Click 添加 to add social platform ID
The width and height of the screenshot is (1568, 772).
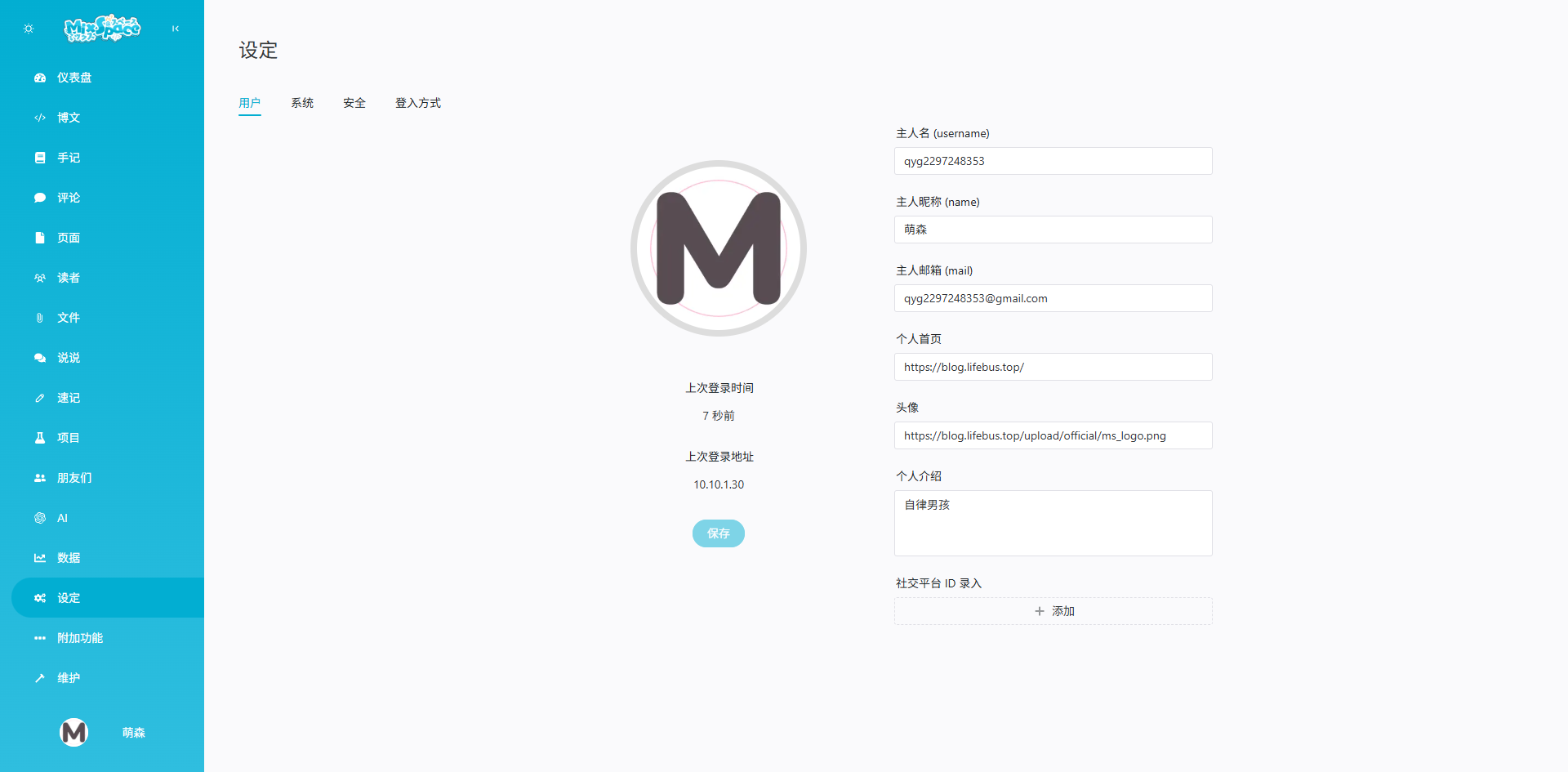click(1053, 610)
